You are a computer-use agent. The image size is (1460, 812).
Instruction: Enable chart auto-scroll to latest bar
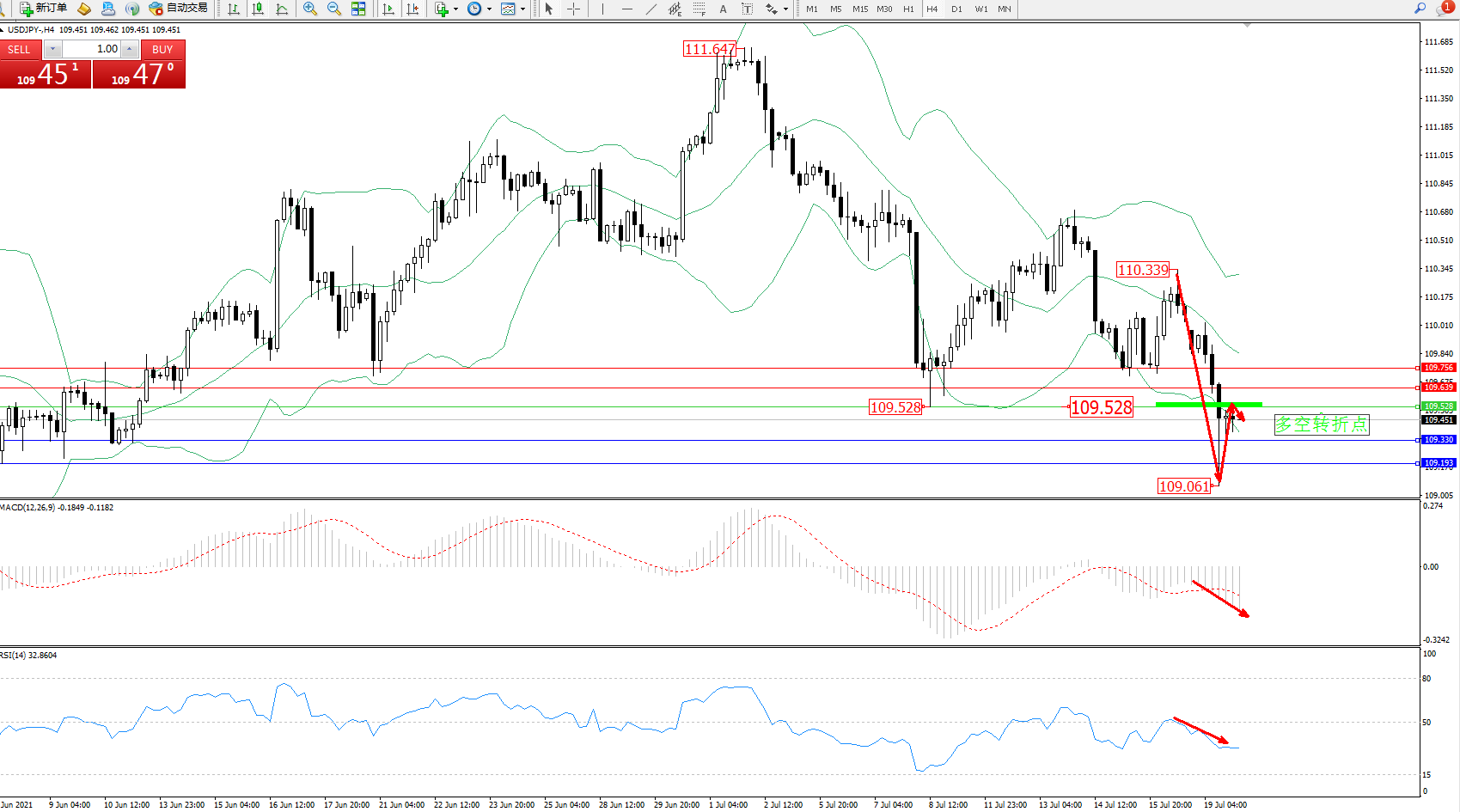[388, 9]
